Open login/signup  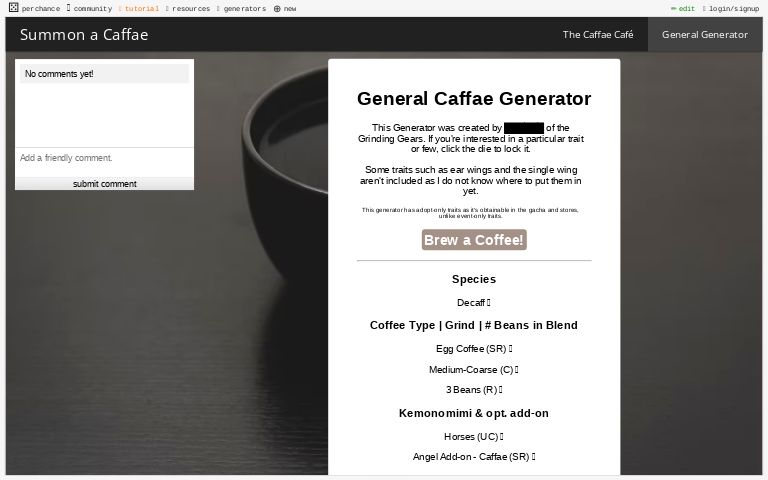coord(731,8)
